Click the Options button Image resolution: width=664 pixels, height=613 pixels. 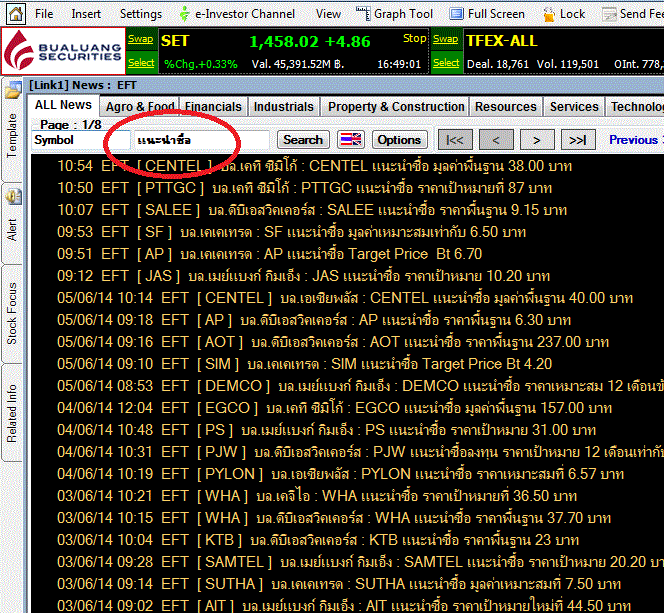click(x=399, y=140)
